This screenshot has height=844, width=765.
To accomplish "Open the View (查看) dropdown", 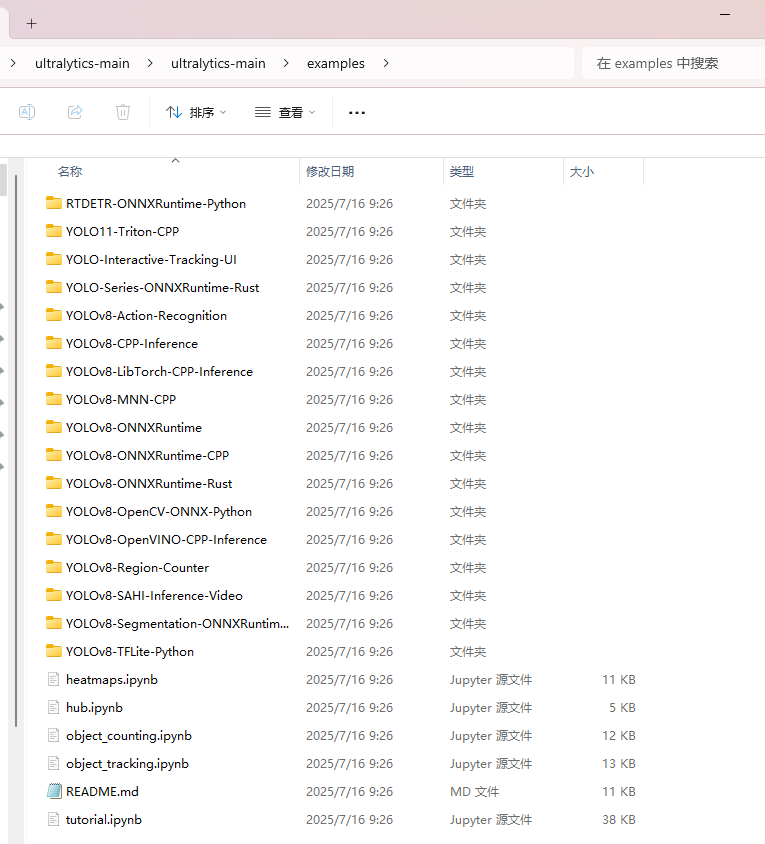I will point(285,112).
